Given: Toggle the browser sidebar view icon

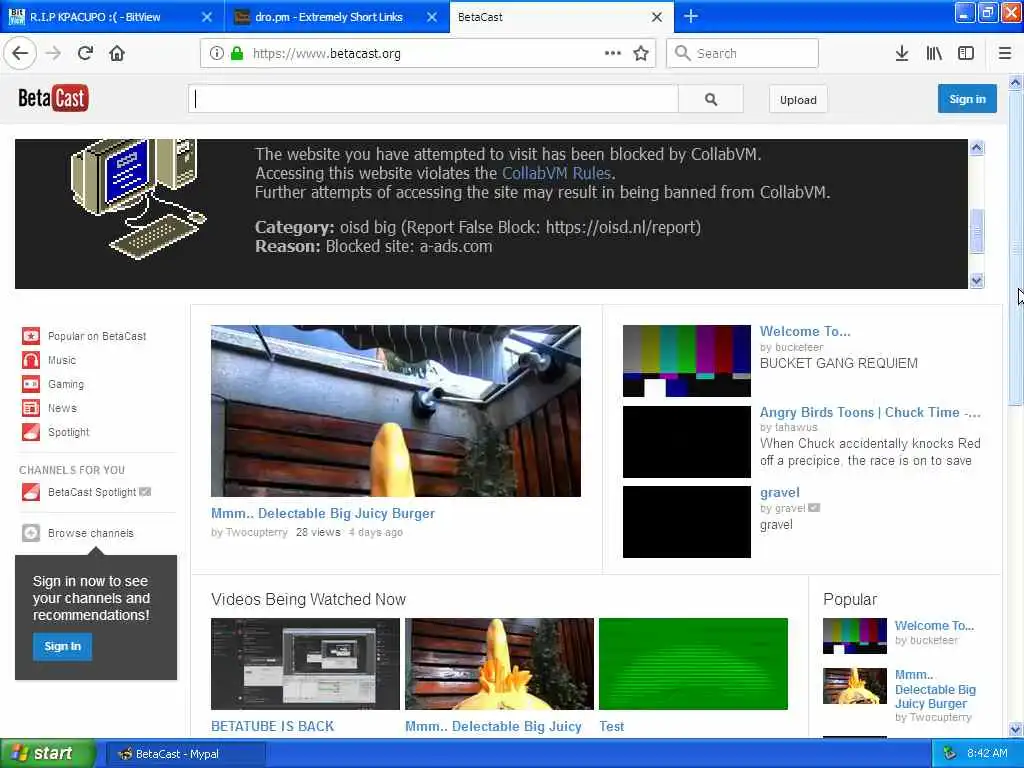Looking at the screenshot, I should coord(966,54).
